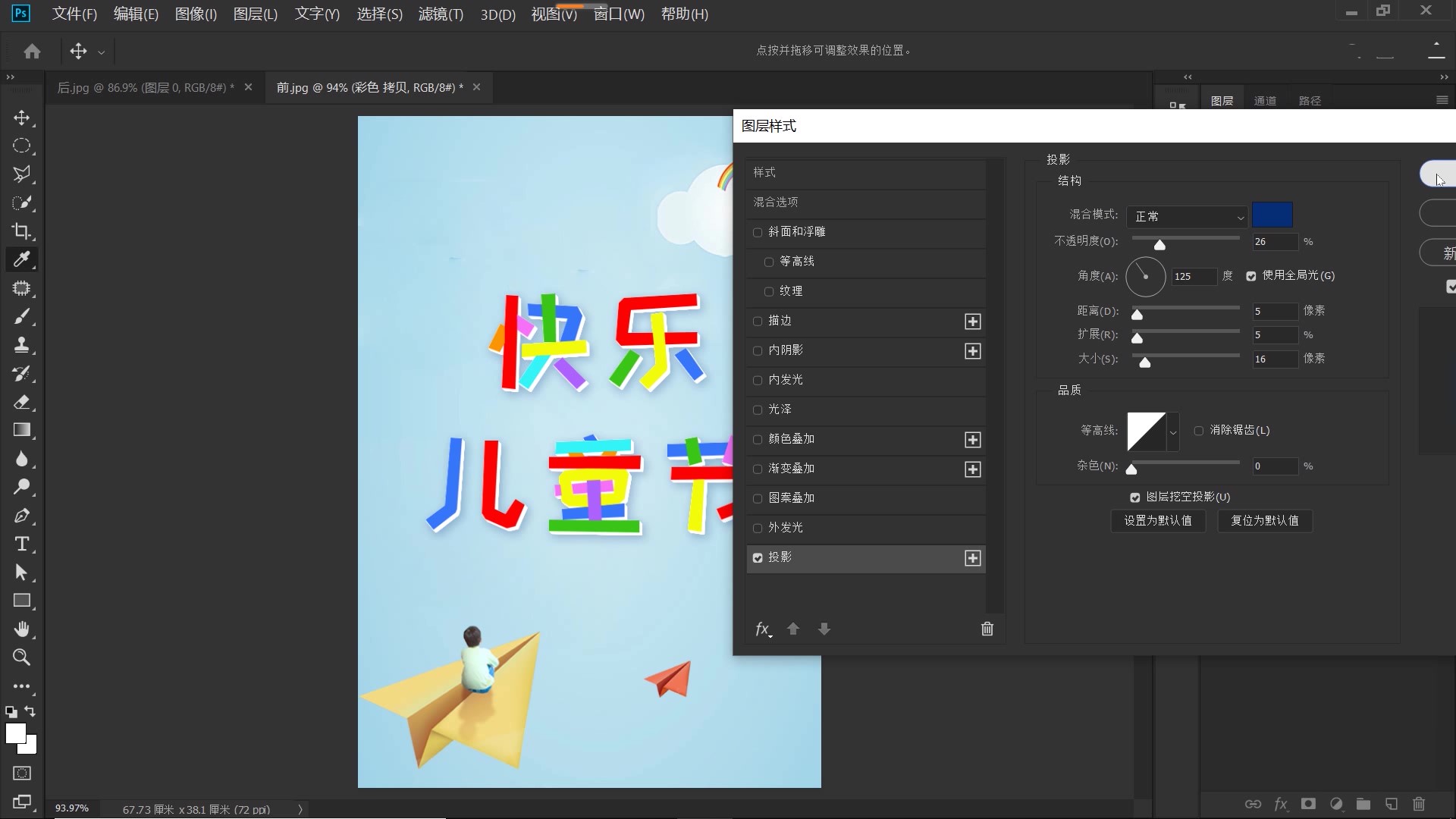Add another 描边 effect with plus button
1456x819 pixels.
(973, 322)
